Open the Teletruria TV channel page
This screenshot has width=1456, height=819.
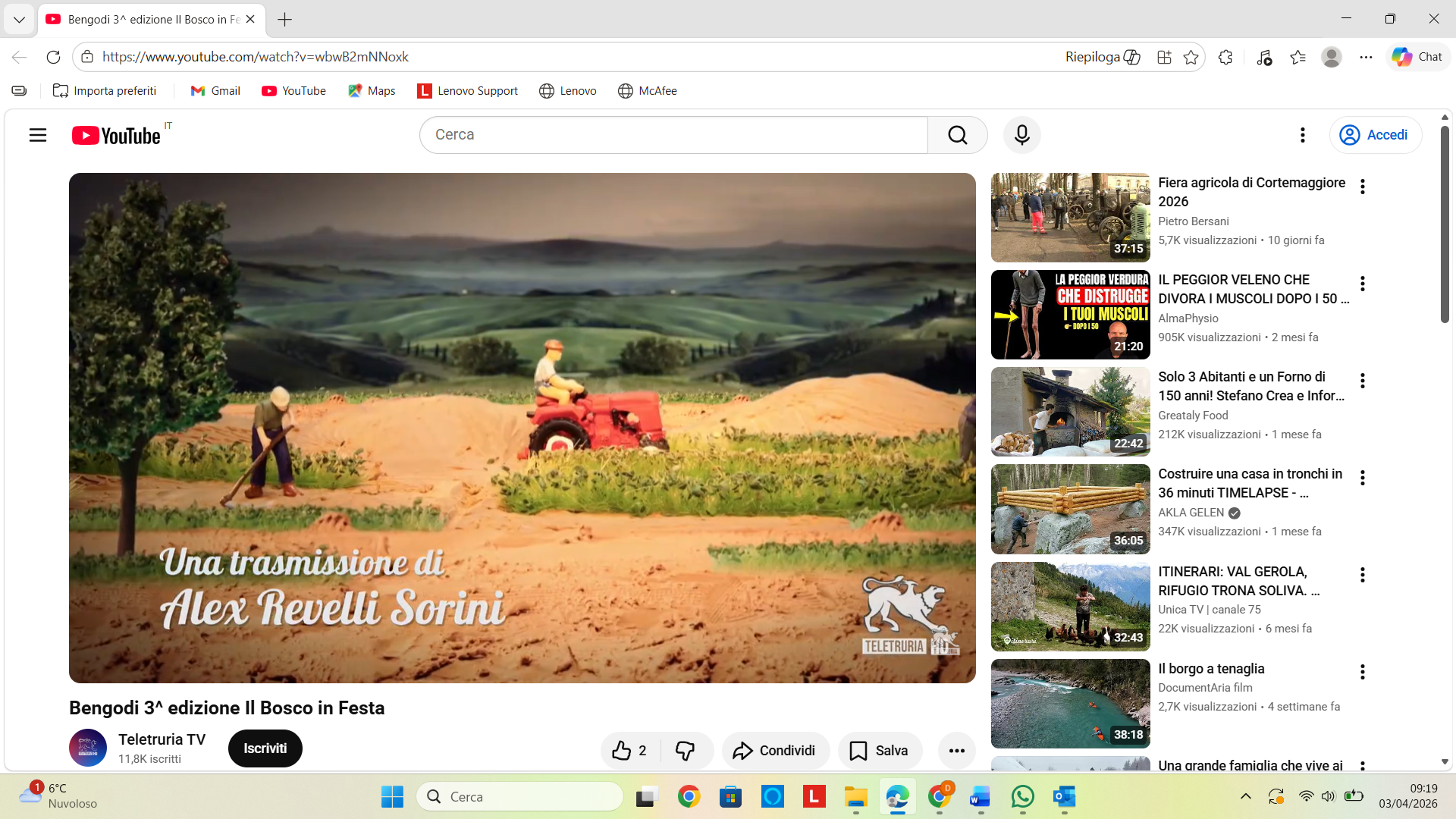[162, 739]
